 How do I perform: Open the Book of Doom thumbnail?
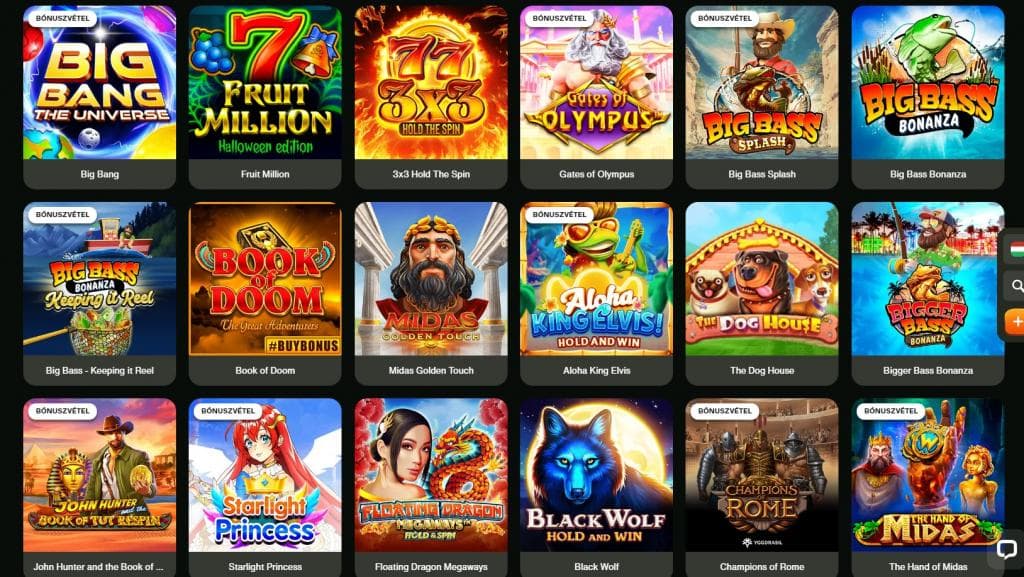point(265,279)
